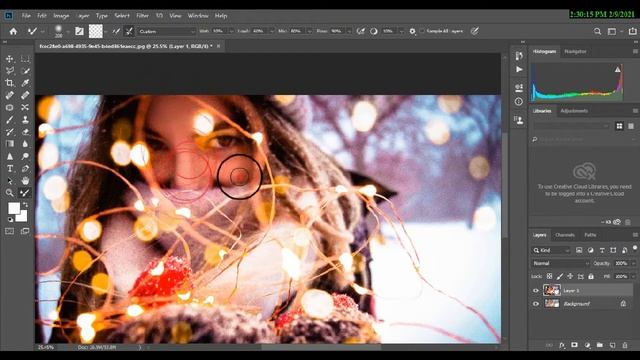640x360 pixels.
Task: Hide Layer 1 with eye icon
Action: (536, 291)
